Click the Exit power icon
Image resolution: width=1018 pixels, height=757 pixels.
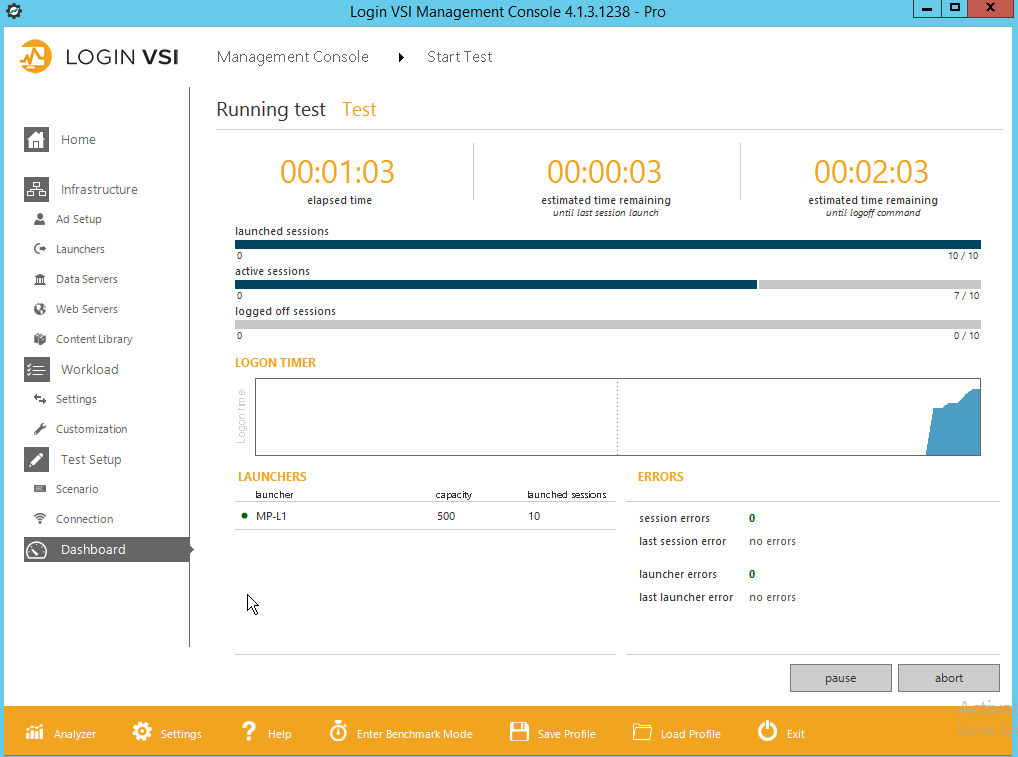(767, 730)
